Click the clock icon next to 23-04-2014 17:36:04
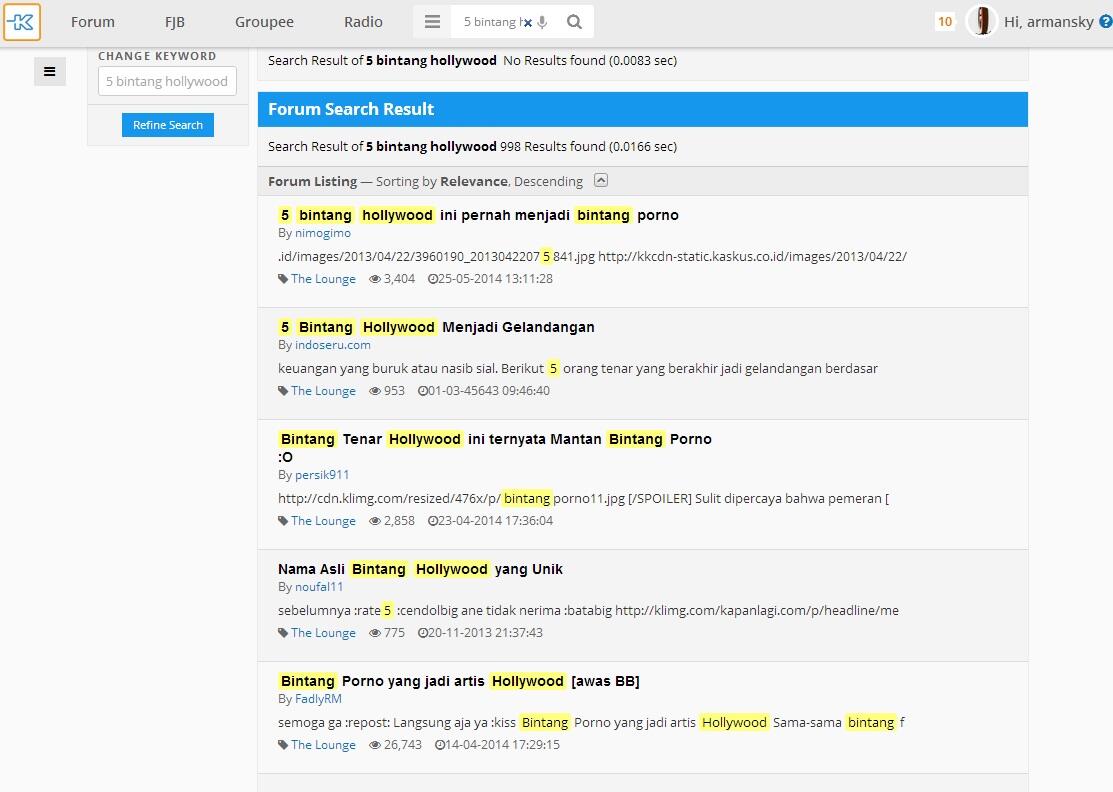1113x792 pixels. pos(432,521)
